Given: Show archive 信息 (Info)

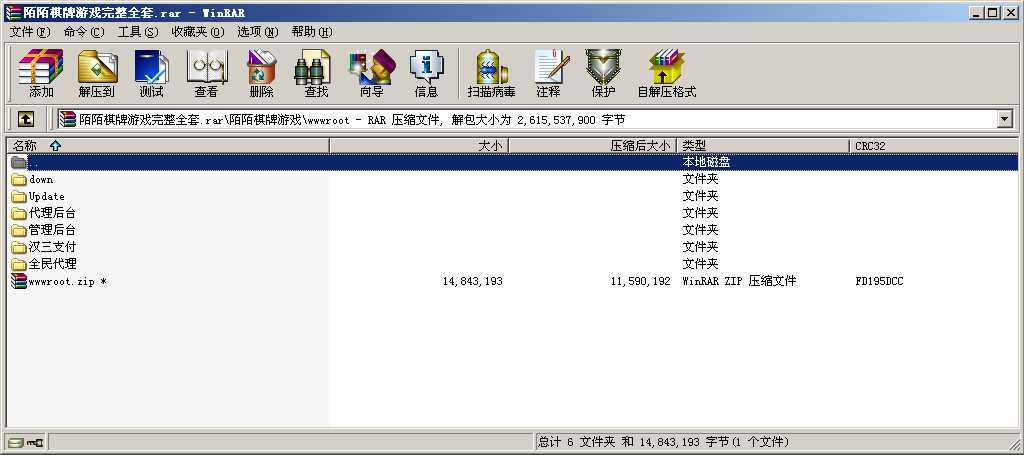Looking at the screenshot, I should [426, 73].
